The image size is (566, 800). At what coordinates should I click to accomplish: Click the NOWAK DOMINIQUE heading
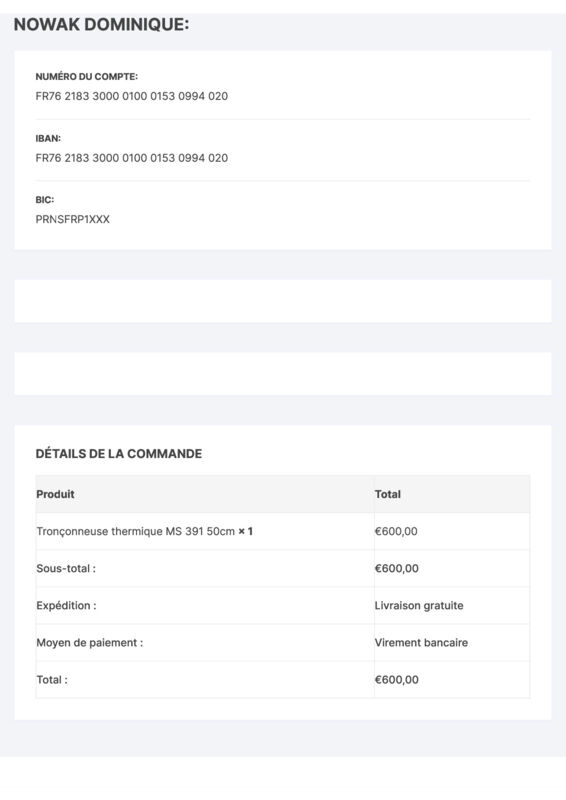(x=101, y=24)
